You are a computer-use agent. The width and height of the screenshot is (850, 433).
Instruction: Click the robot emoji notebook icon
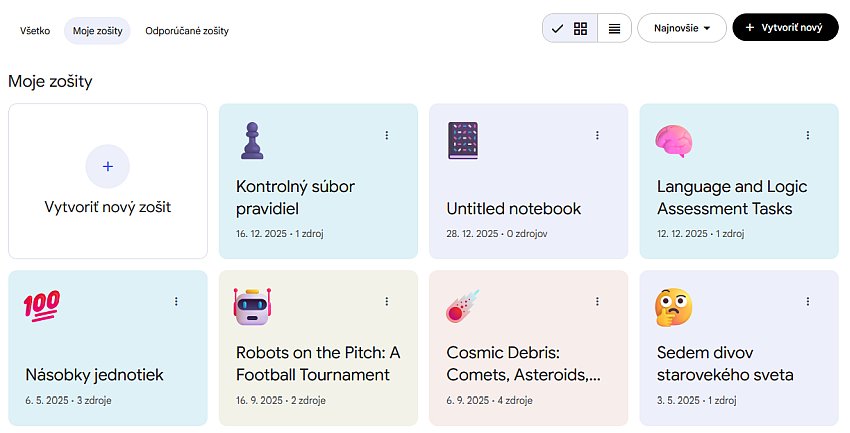[251, 307]
